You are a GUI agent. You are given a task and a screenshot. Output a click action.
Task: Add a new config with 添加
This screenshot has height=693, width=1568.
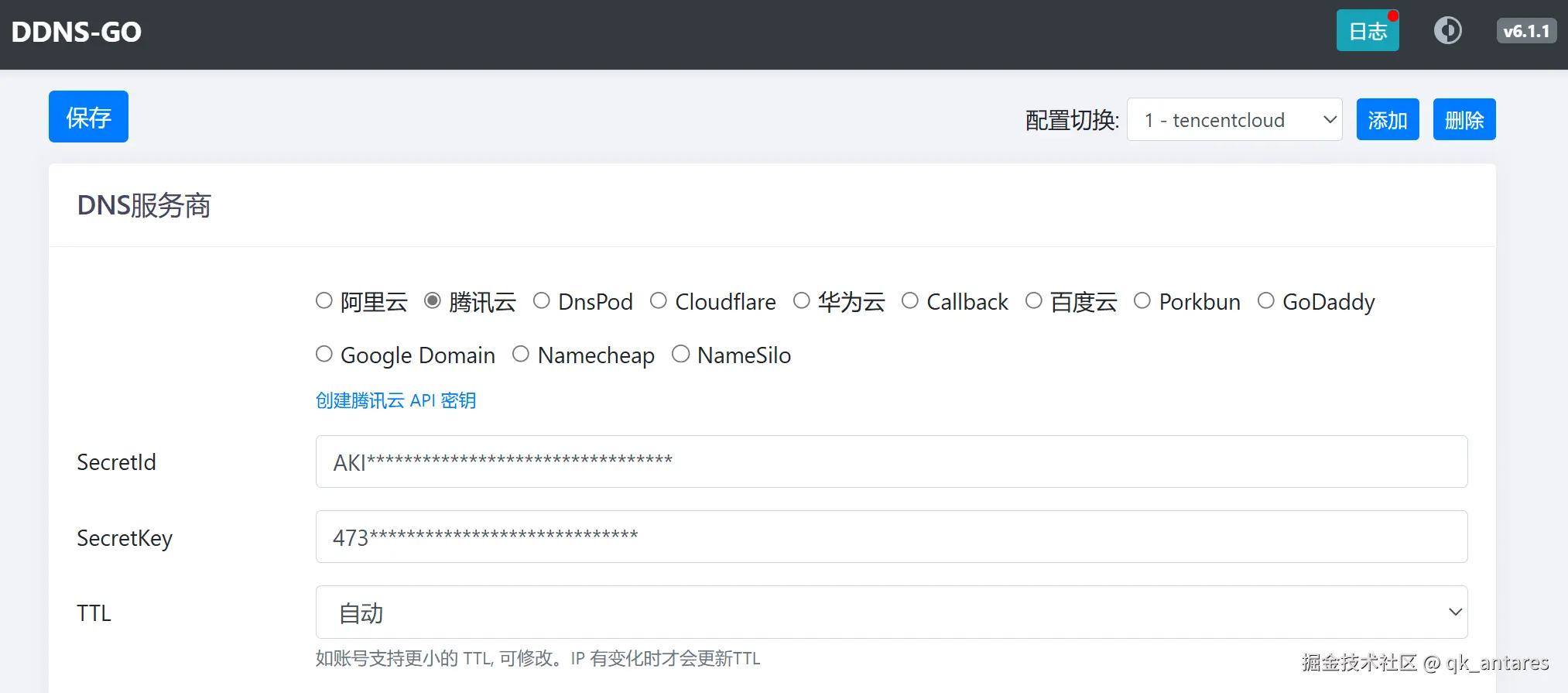1388,119
